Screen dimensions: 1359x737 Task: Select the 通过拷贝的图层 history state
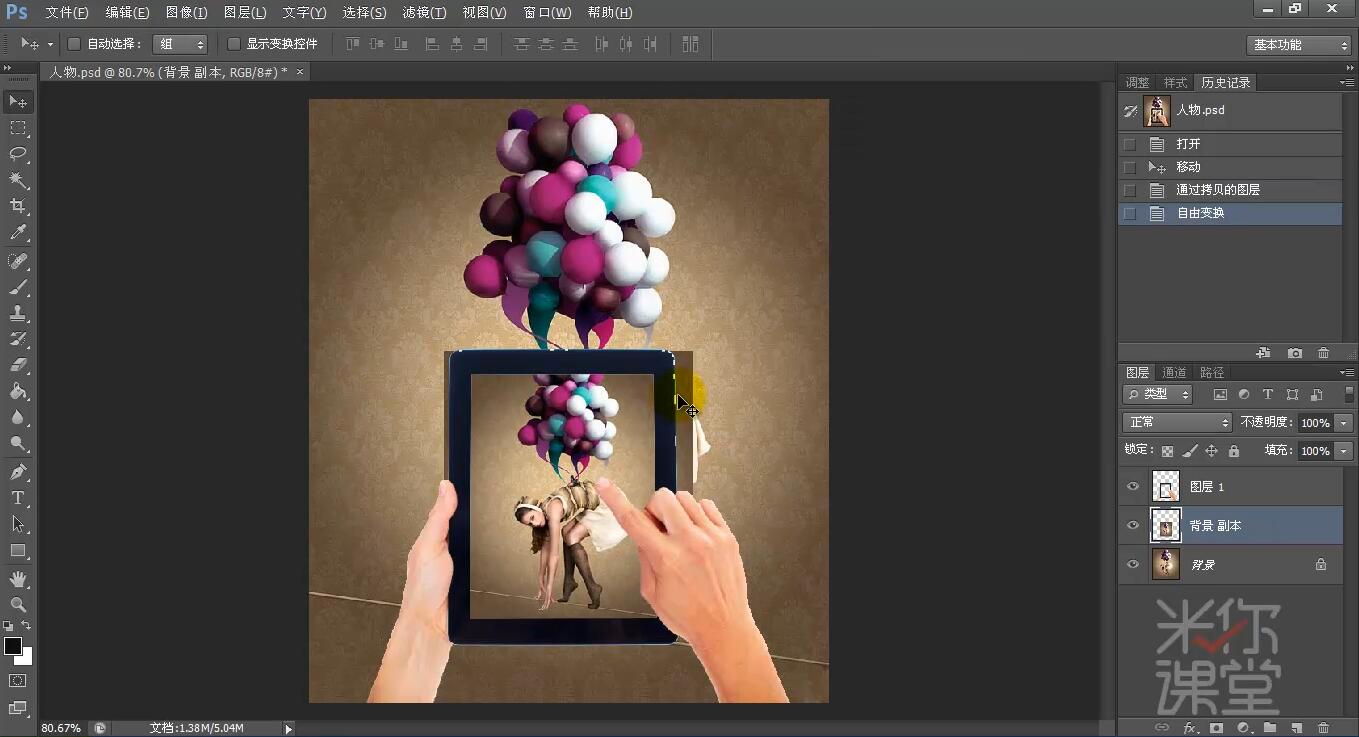[1217, 190]
